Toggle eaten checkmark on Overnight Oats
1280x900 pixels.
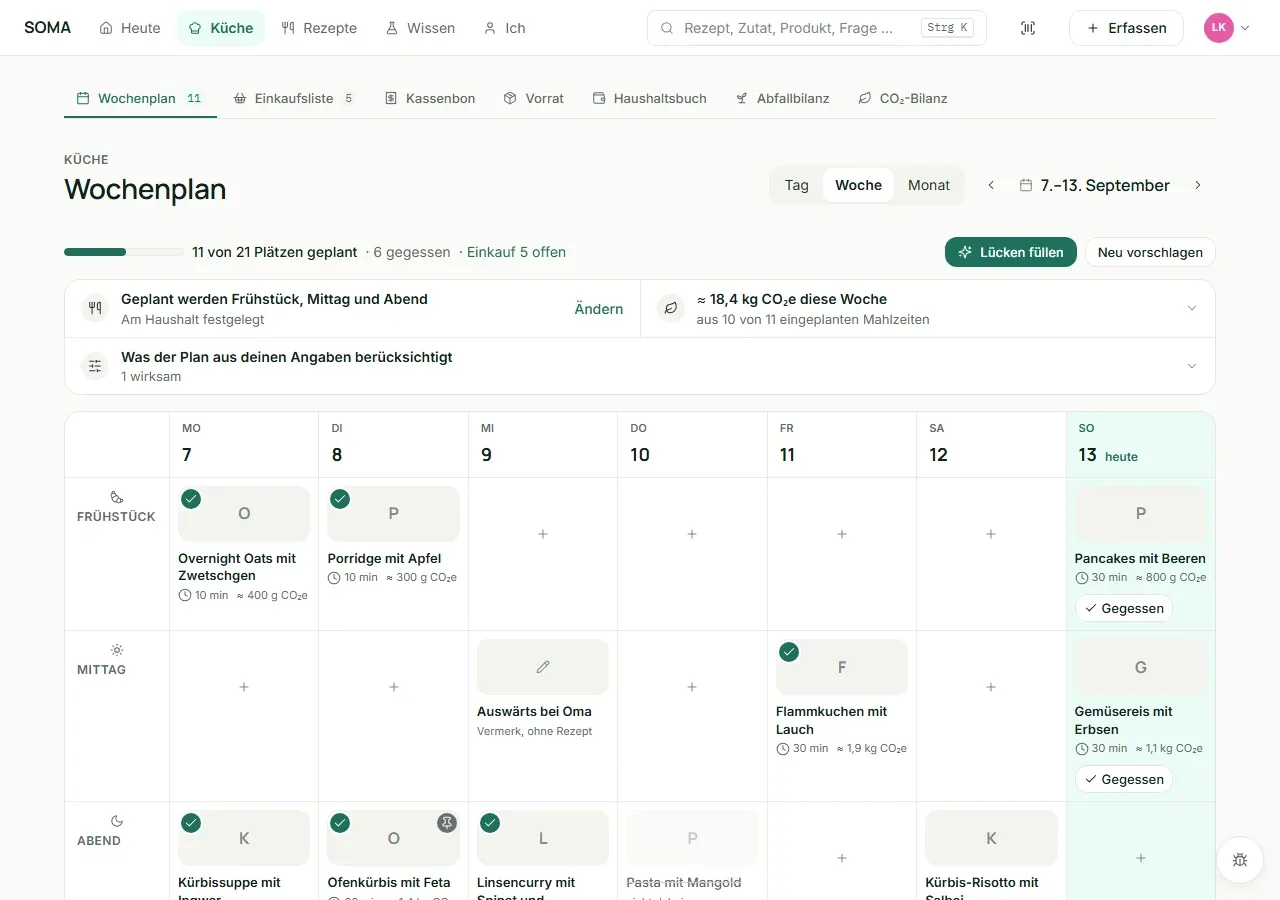pyautogui.click(x=191, y=499)
